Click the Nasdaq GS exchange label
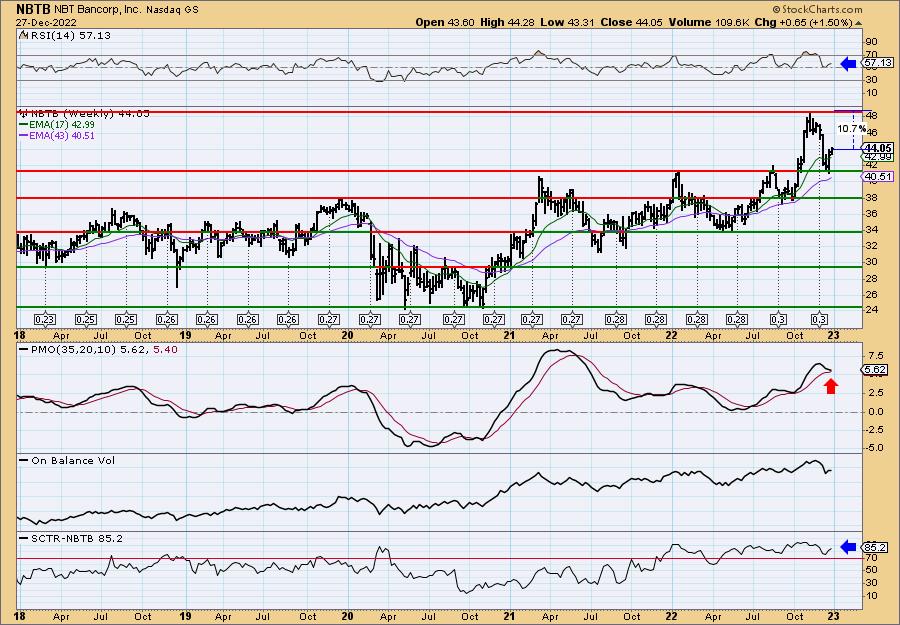This screenshot has width=900, height=625. tap(172, 10)
